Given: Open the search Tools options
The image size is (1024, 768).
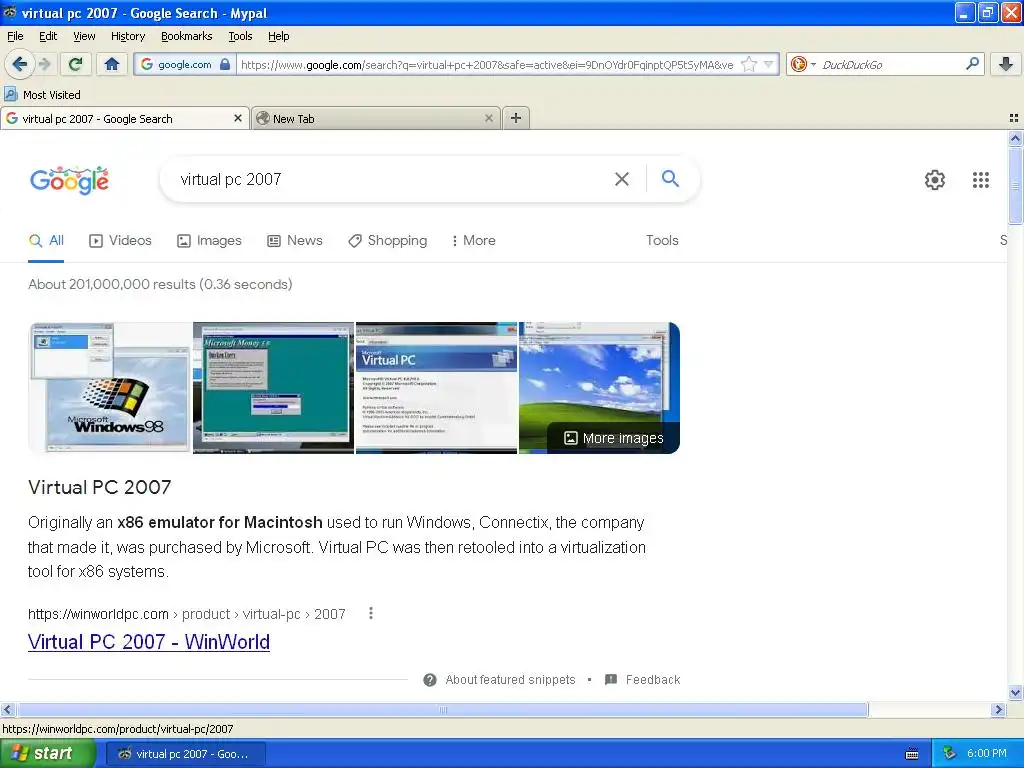Looking at the screenshot, I should tap(662, 240).
